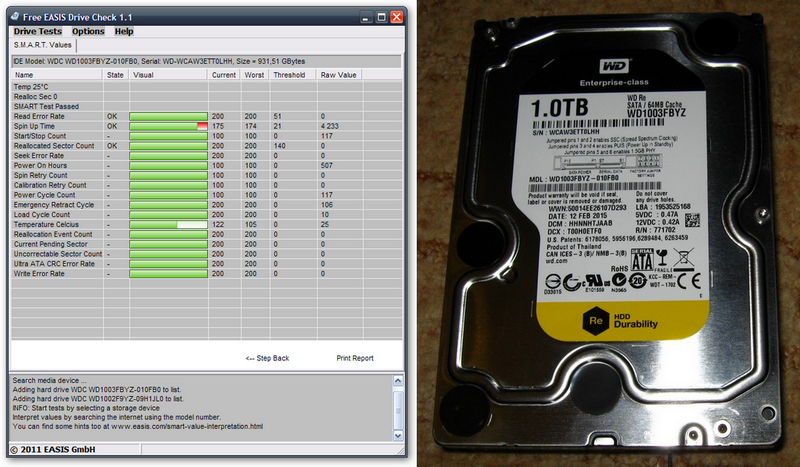The width and height of the screenshot is (800, 467).
Task: Click the Step Back button
Action: tap(267, 358)
